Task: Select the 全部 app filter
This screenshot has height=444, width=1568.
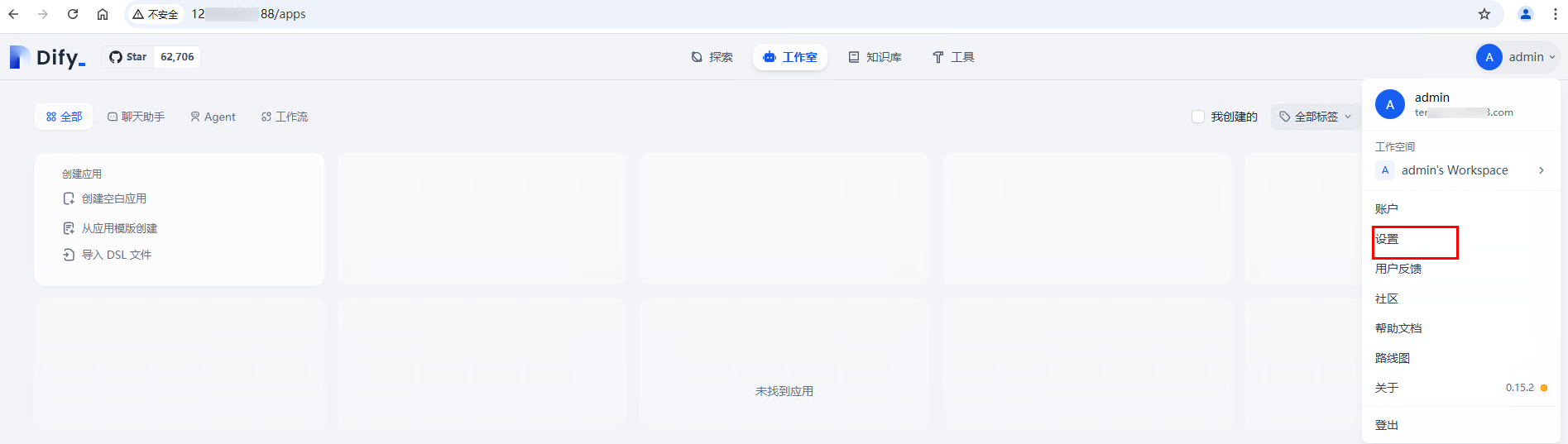Action: [65, 117]
